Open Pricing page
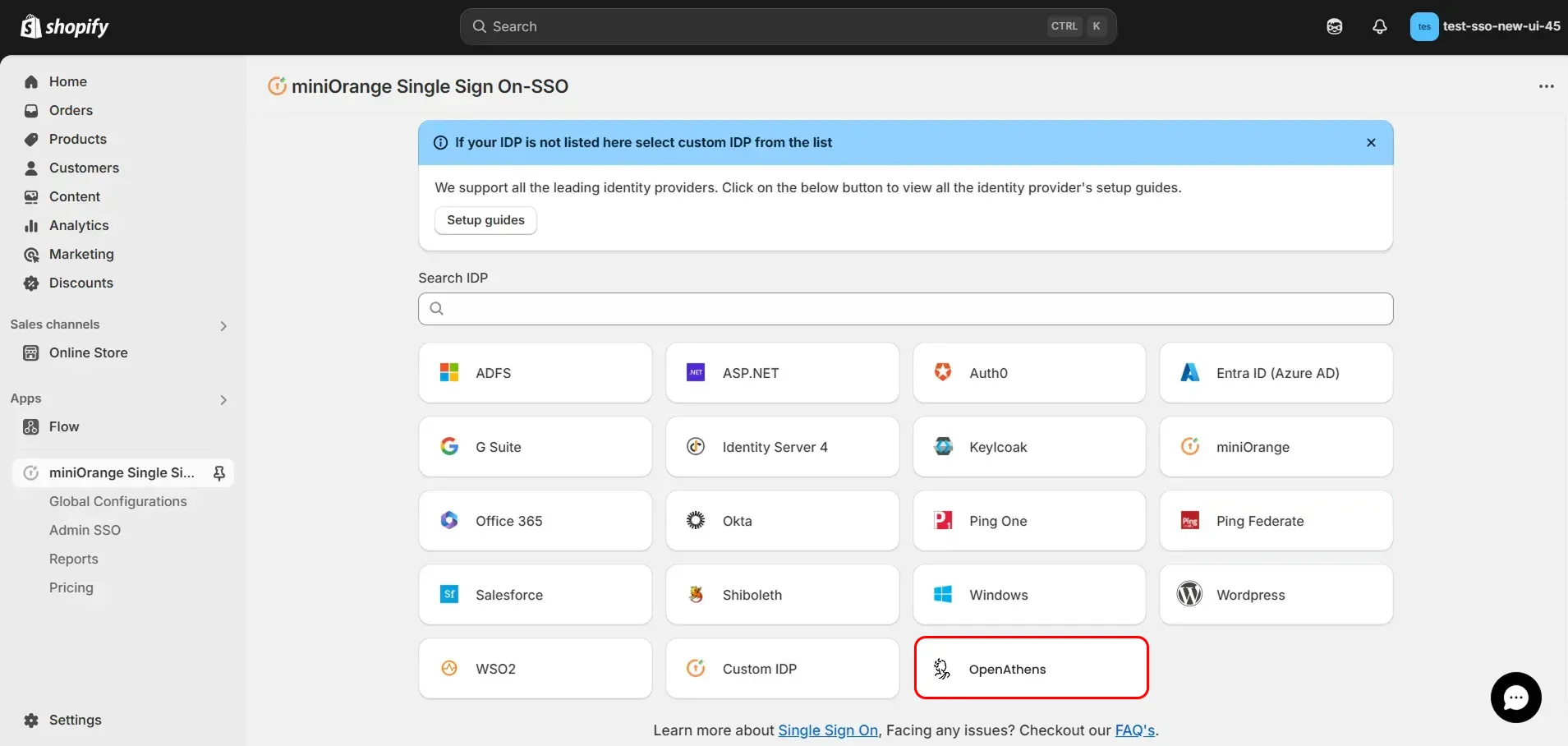1568x746 pixels. [71, 587]
